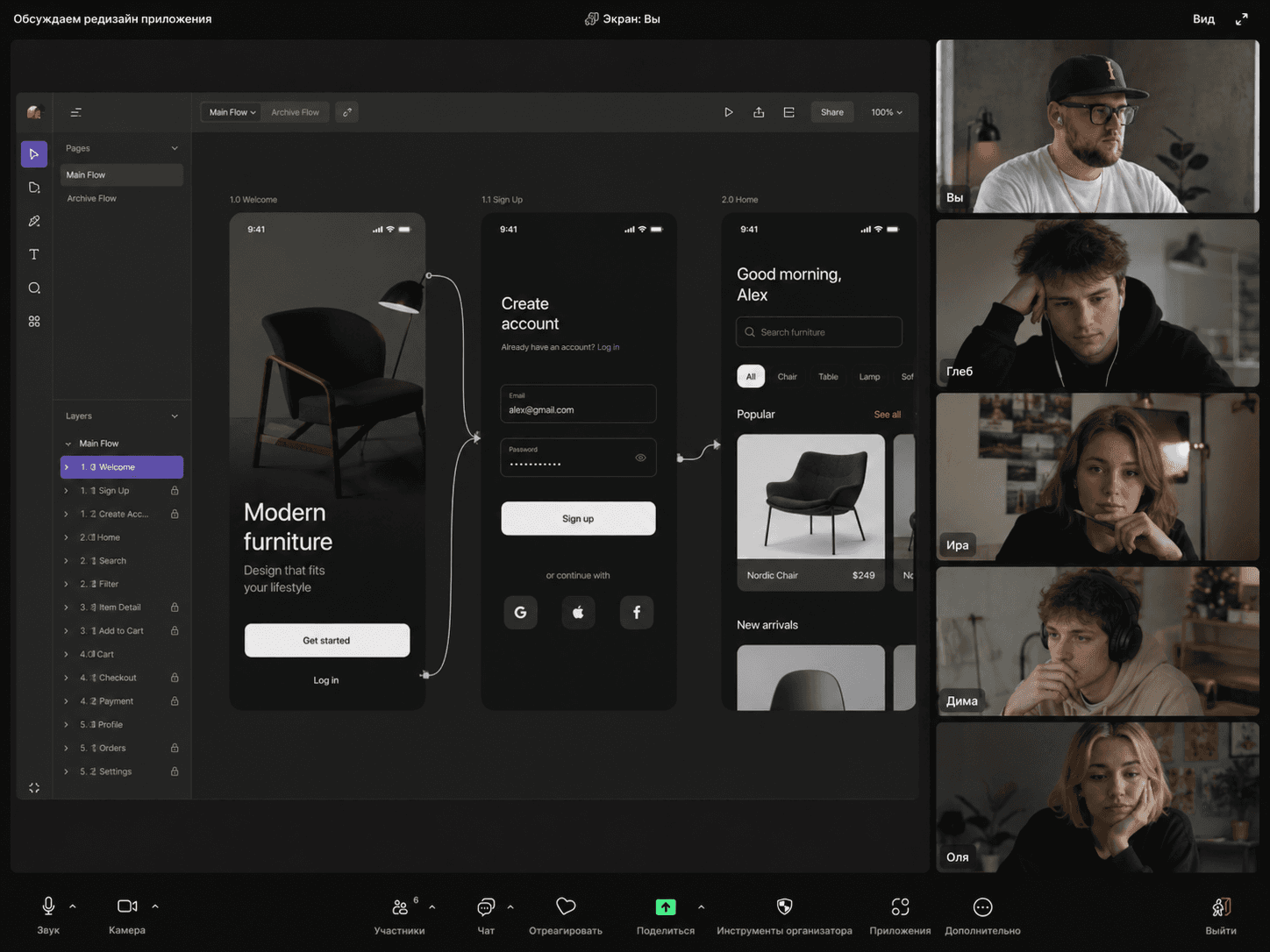
Task: Select the Pen tool in left toolbar
Action: (34, 221)
